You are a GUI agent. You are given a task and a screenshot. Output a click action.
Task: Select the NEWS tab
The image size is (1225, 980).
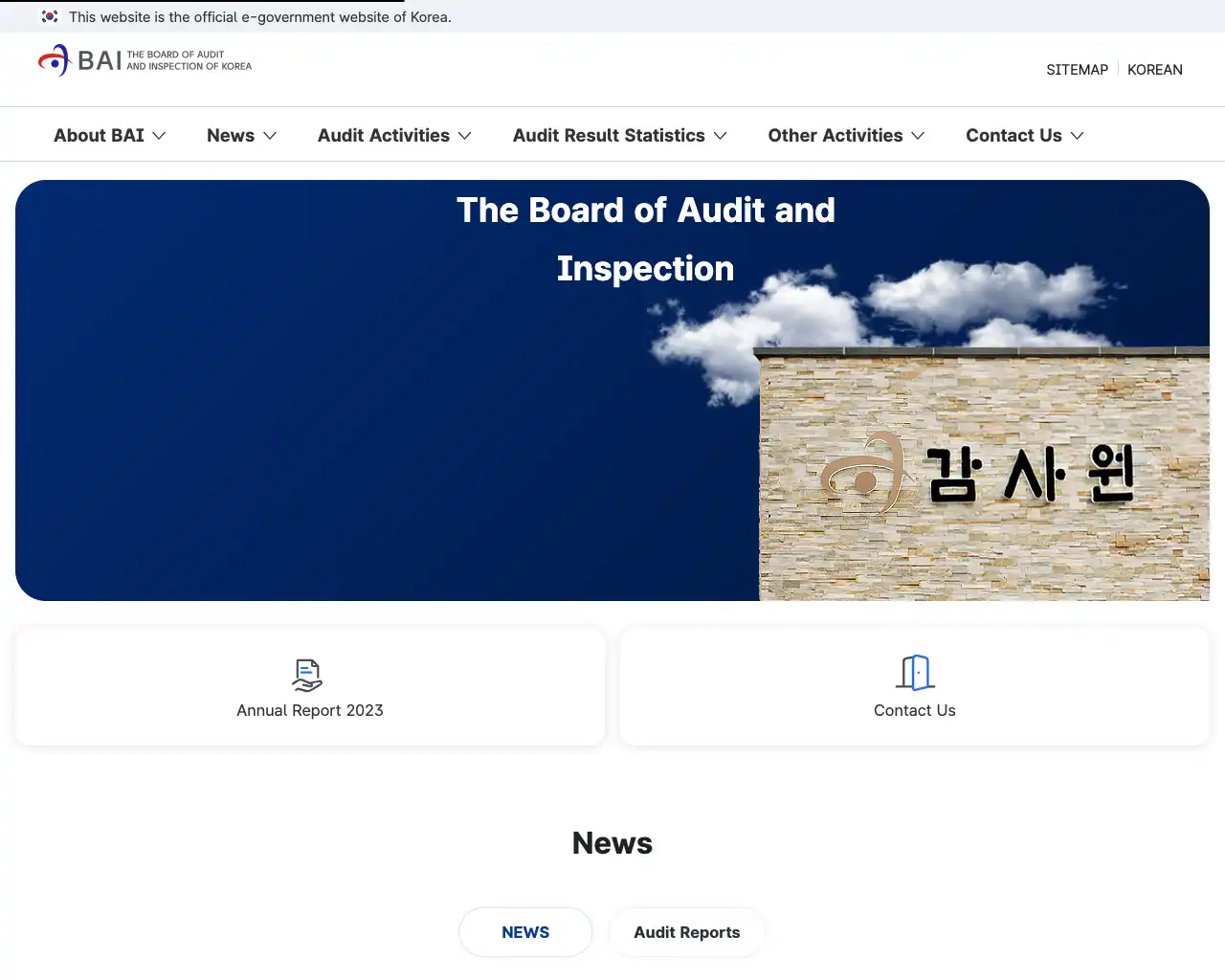[525, 932]
